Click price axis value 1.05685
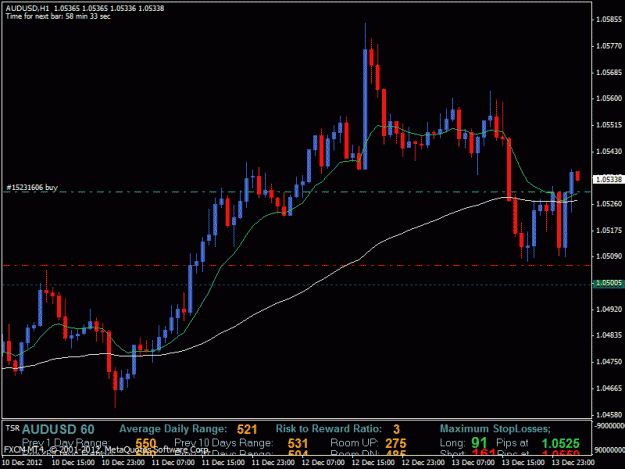Screen dimensions: 625x469 609,73
